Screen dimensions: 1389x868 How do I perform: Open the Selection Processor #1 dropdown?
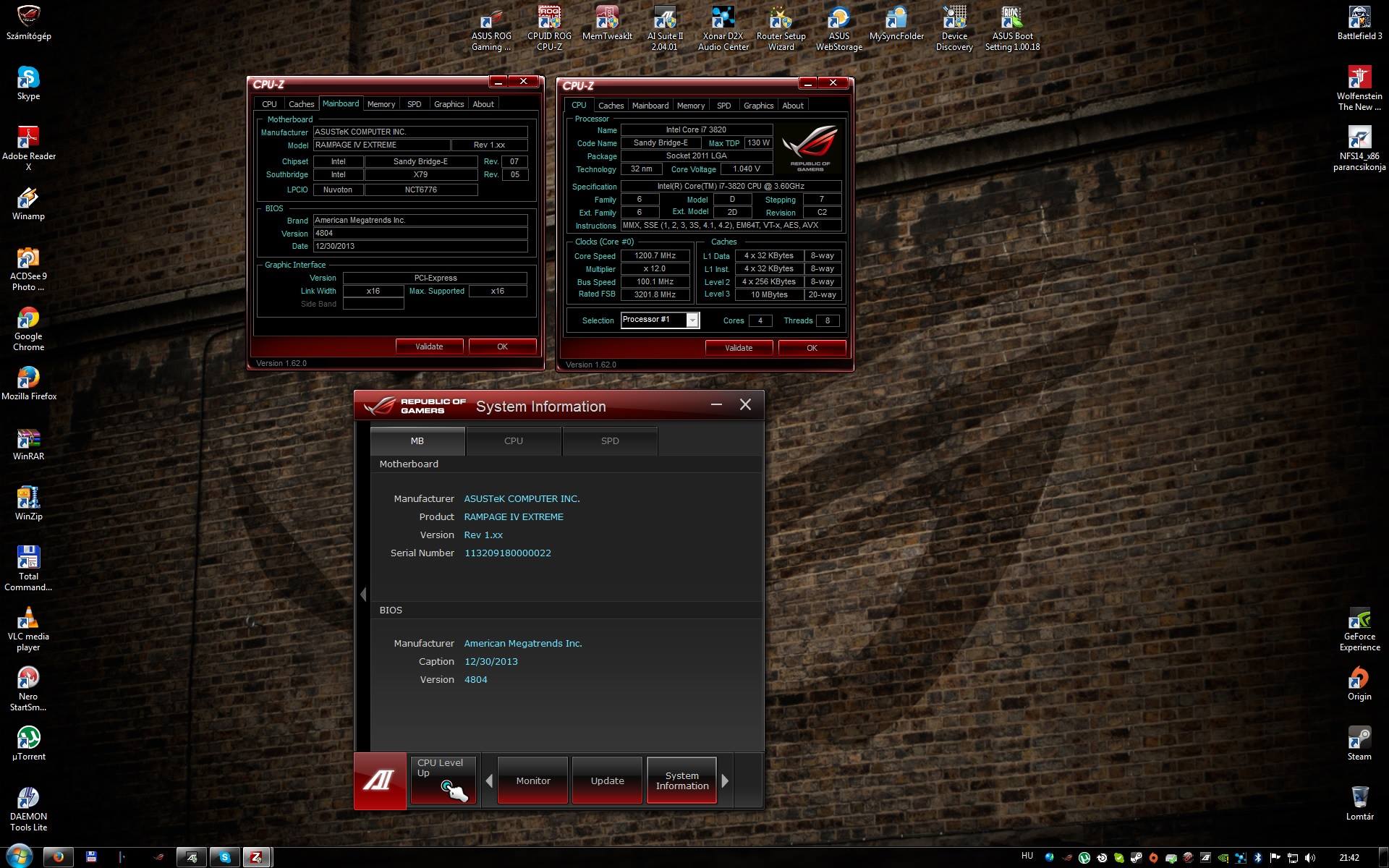[692, 320]
